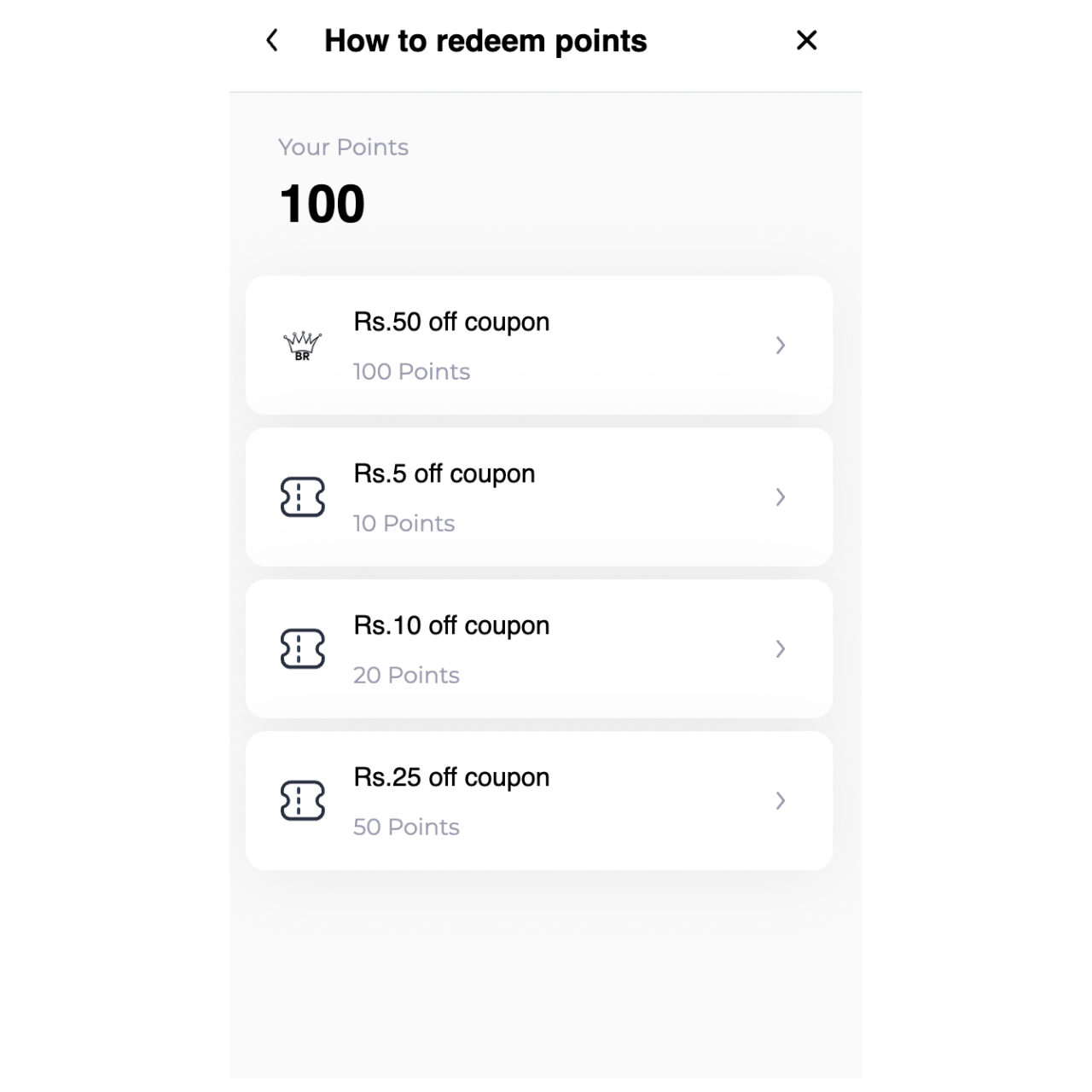This screenshot has width=1092, height=1092.
Task: Click the BR crown logo icon
Action: coord(302,346)
